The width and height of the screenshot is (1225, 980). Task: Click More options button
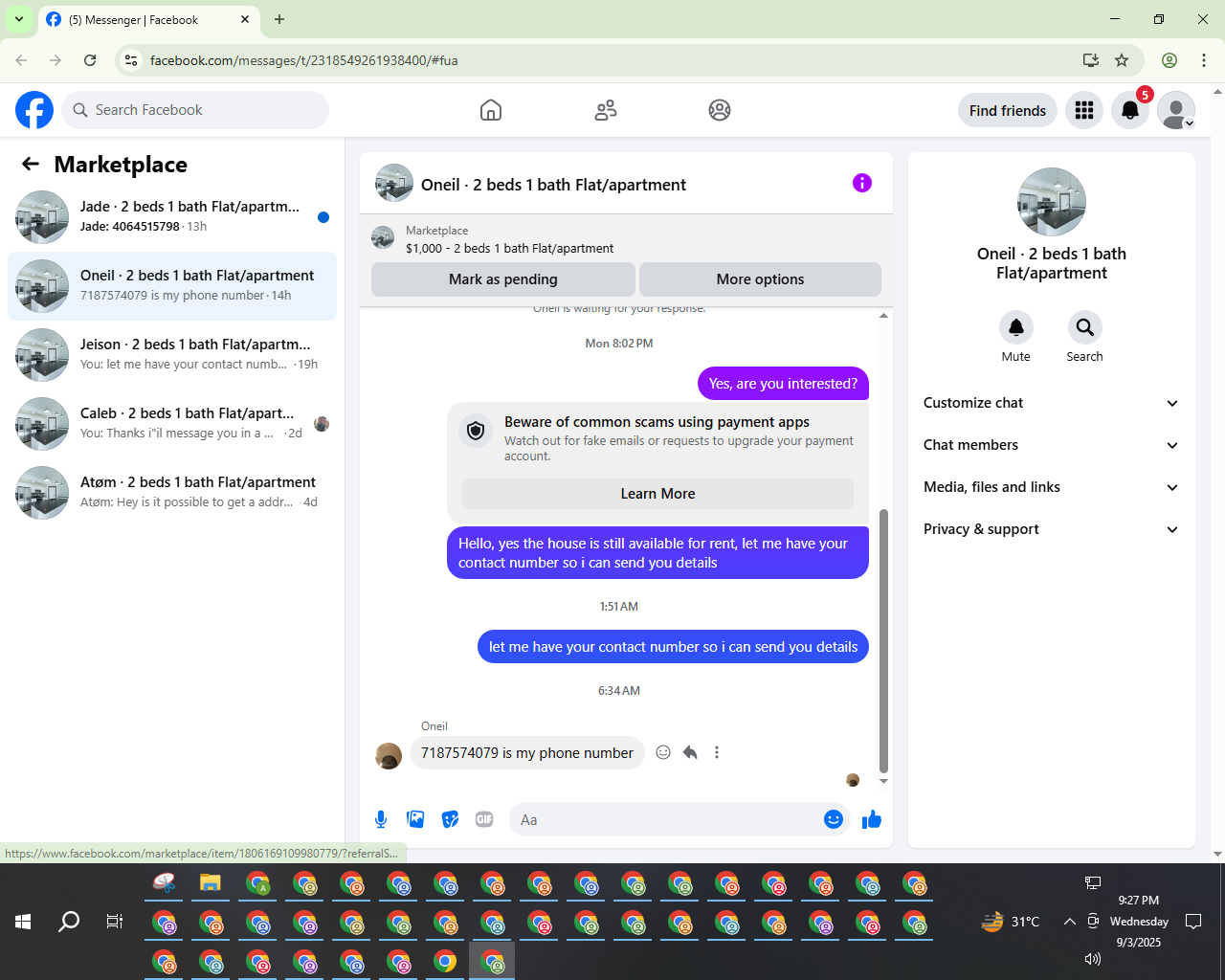tap(760, 279)
